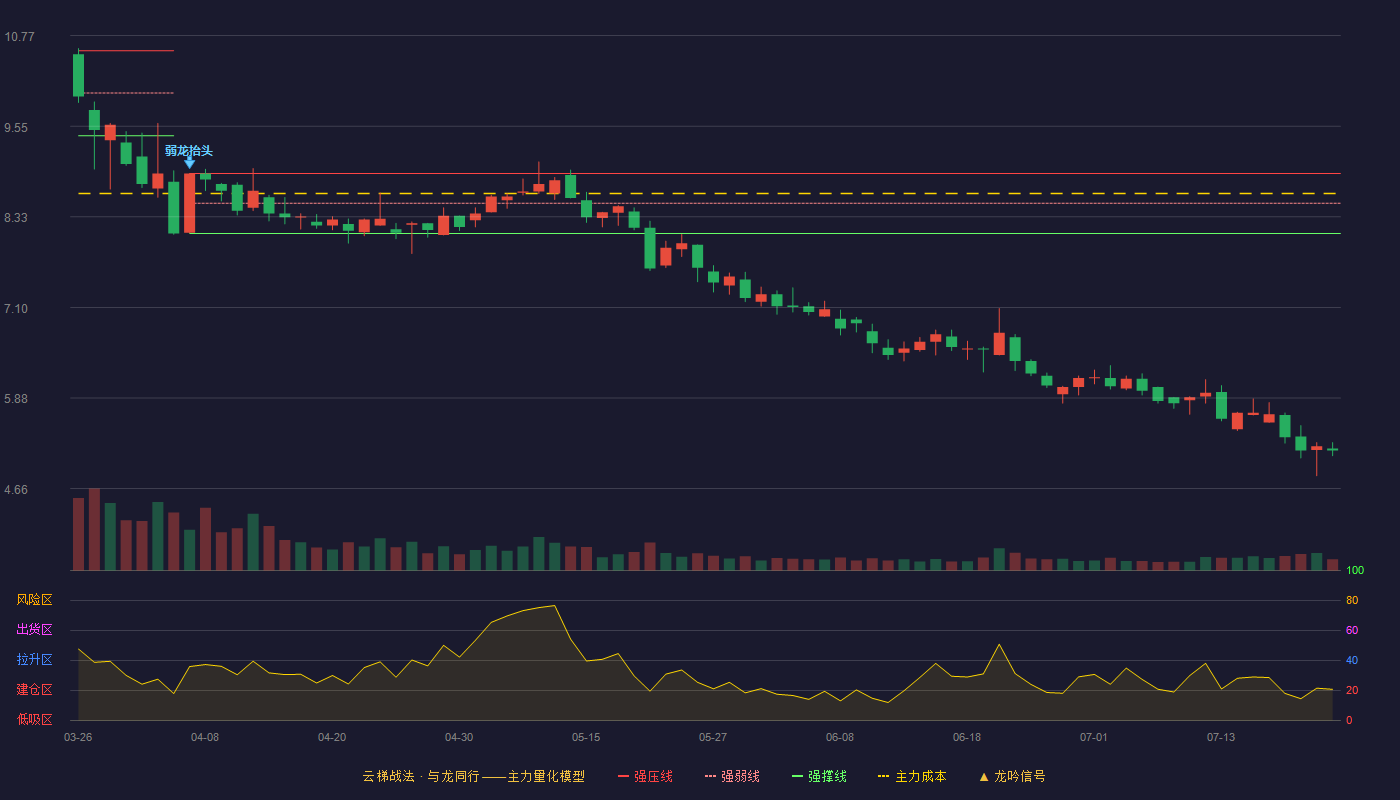Click the 龙吟信号 triangle legend icon
Image resolution: width=1400 pixels, height=800 pixels.
pyautogui.click(x=983, y=776)
